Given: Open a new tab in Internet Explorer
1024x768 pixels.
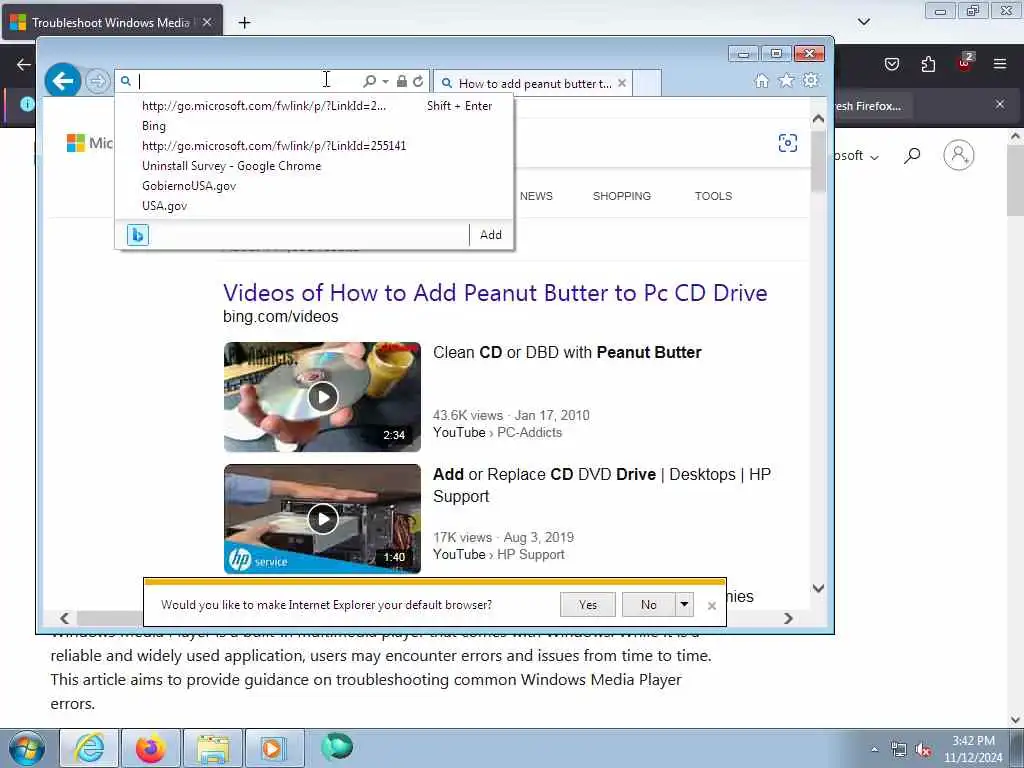Looking at the screenshot, I should (x=647, y=83).
